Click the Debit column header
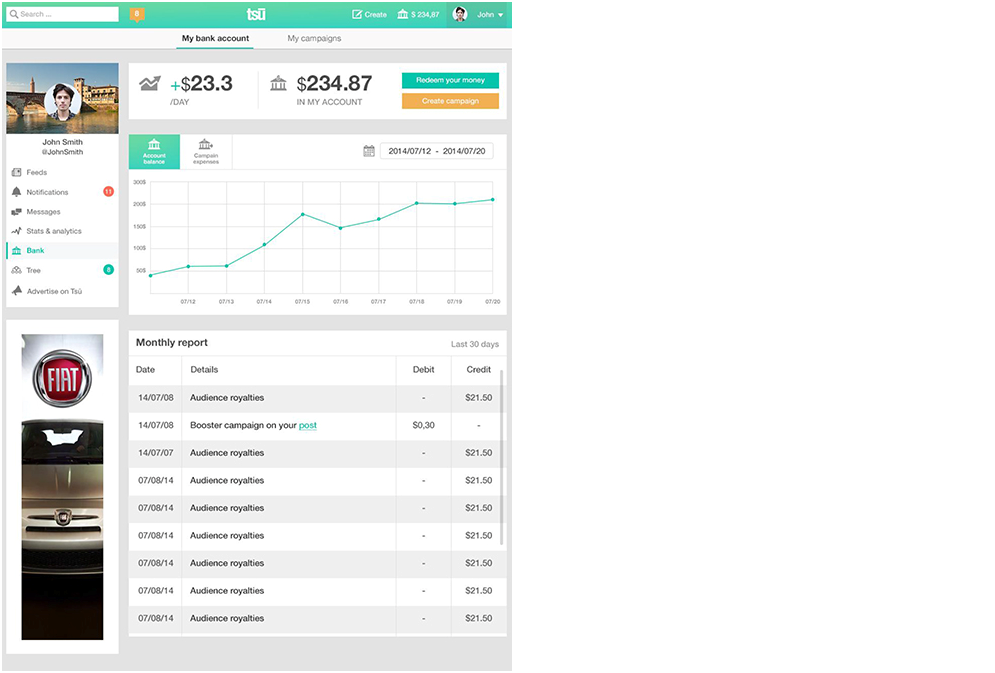 [x=424, y=370]
